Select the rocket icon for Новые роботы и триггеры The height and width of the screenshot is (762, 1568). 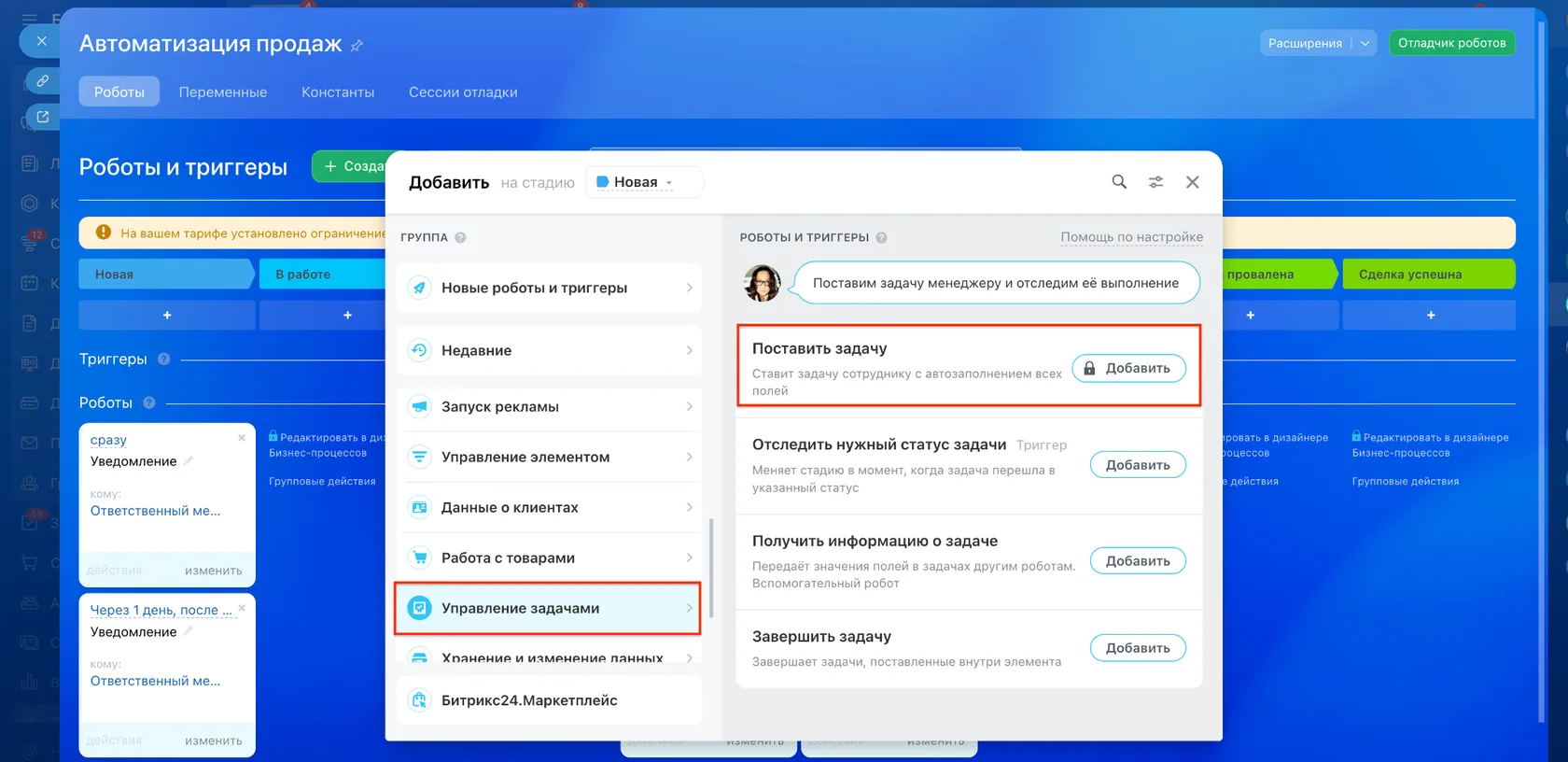coord(420,288)
